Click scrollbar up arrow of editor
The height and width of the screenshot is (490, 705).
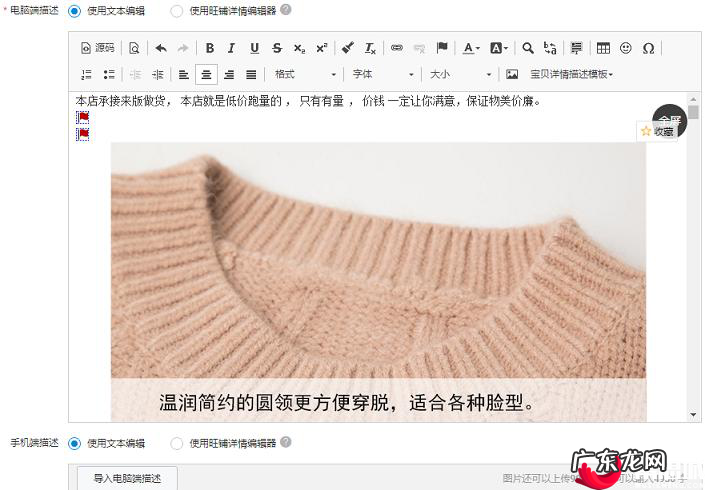(x=693, y=99)
